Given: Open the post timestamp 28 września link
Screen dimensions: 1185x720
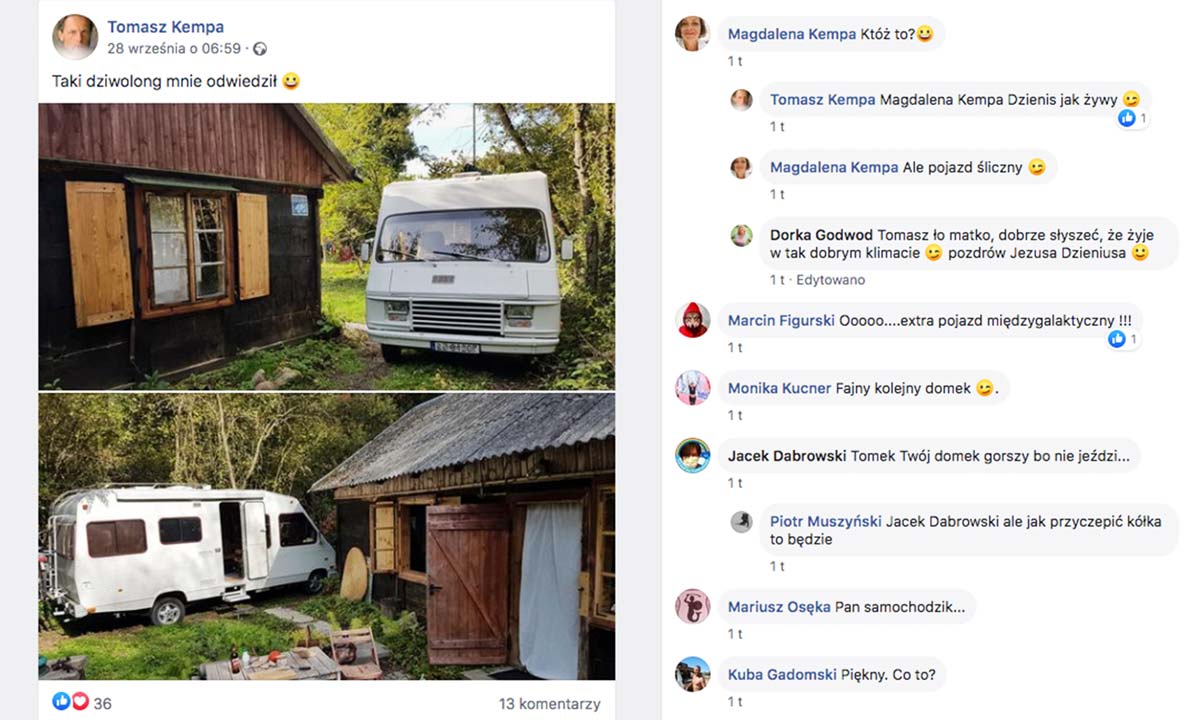Looking at the screenshot, I should tap(174, 49).
